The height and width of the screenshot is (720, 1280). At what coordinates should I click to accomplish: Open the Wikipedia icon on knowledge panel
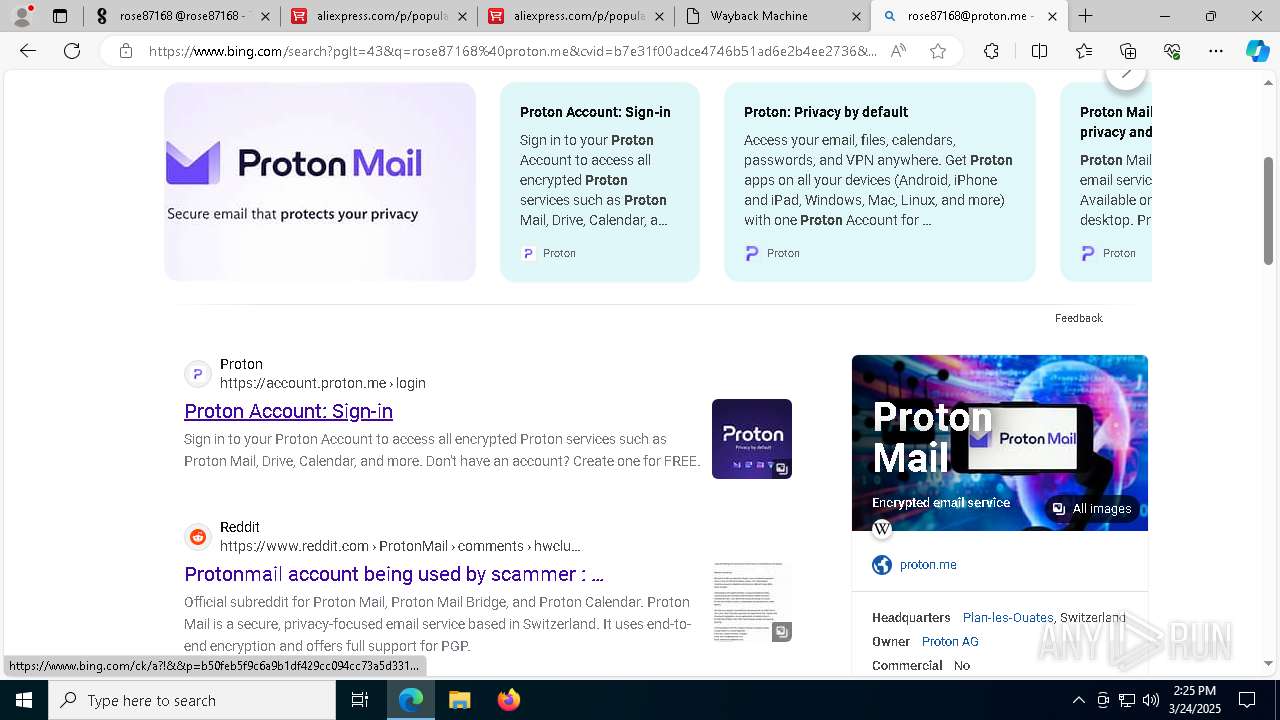click(x=882, y=529)
